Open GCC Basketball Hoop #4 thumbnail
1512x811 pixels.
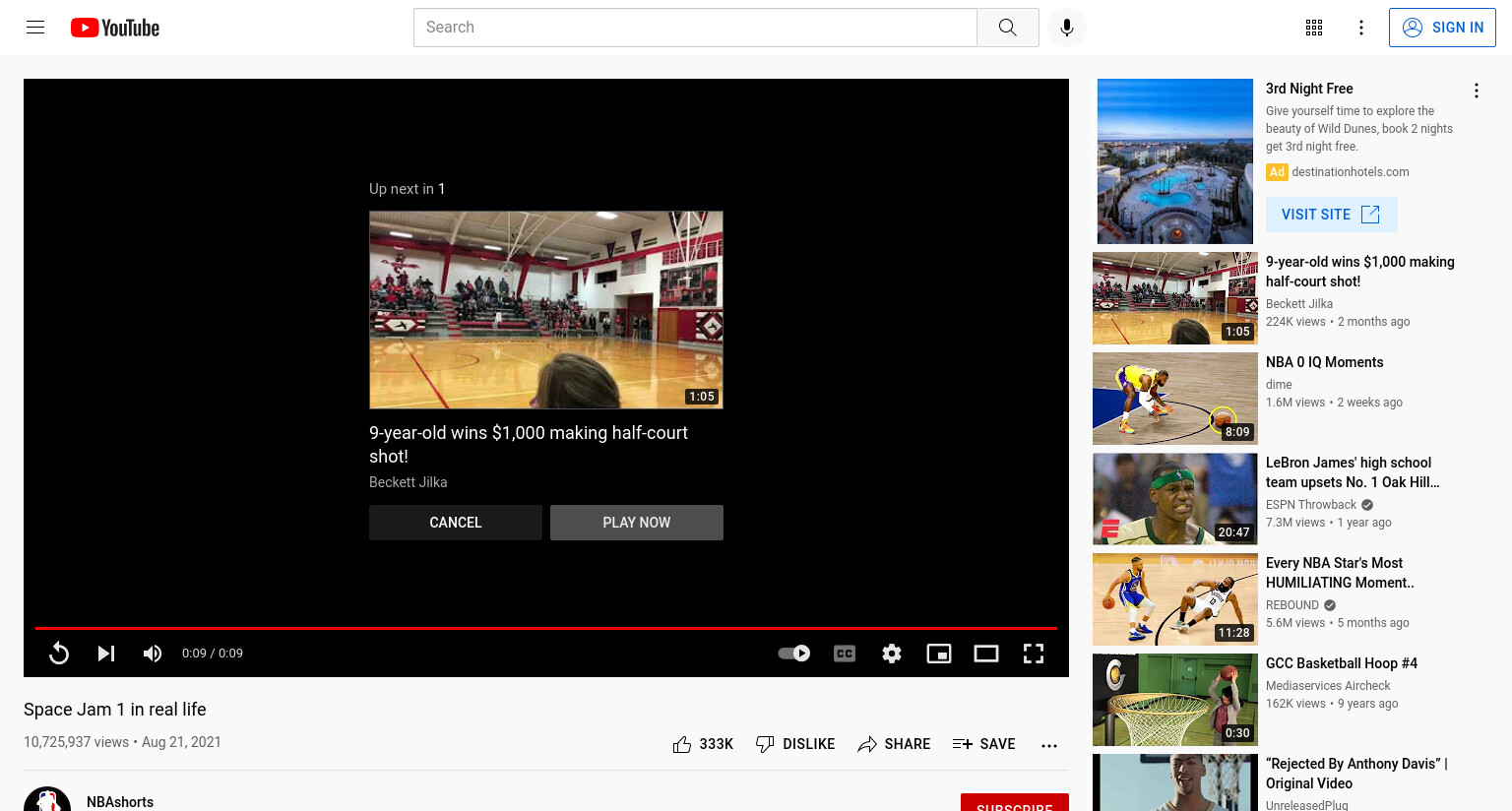tap(1175, 700)
